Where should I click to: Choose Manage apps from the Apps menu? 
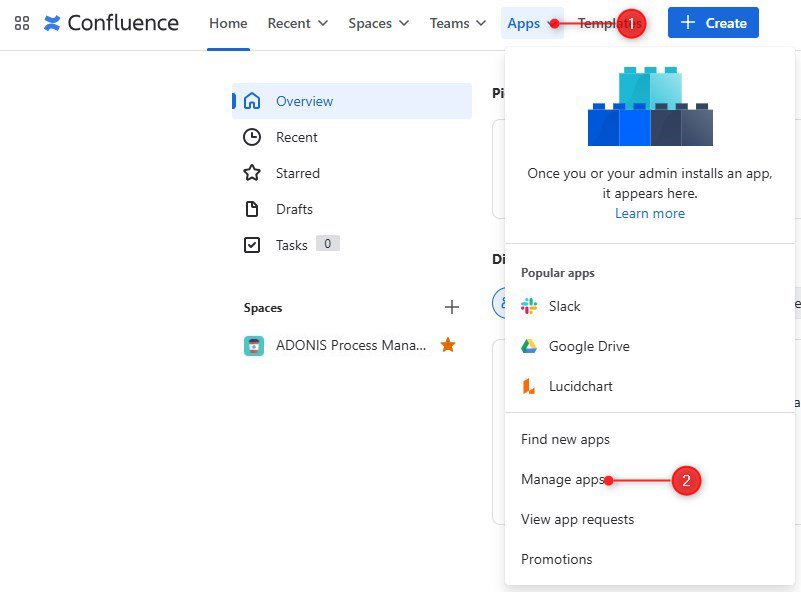(563, 479)
